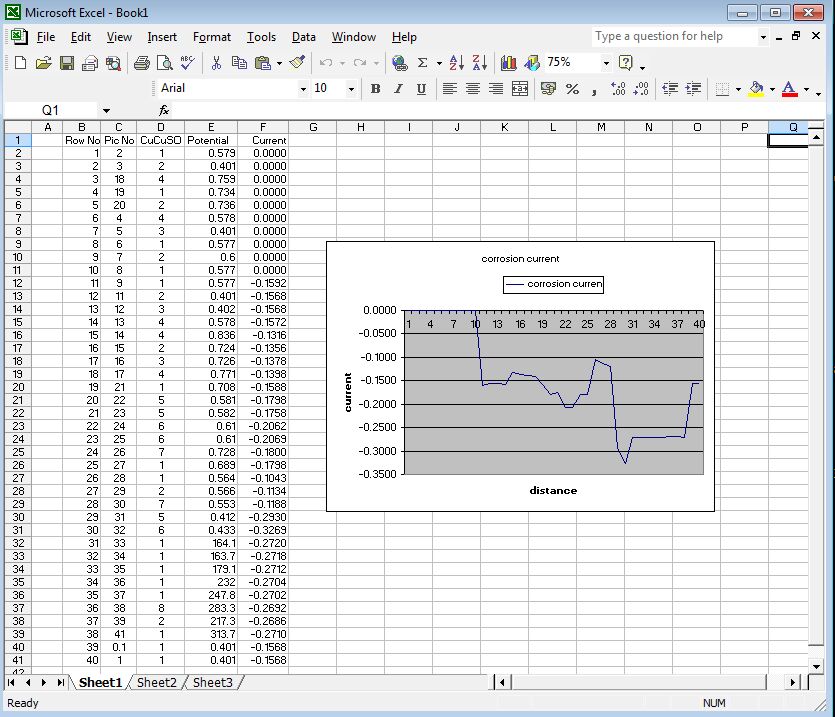This screenshot has width=835, height=717.
Task: Click the Fill Color paint bucket
Action: (755, 88)
